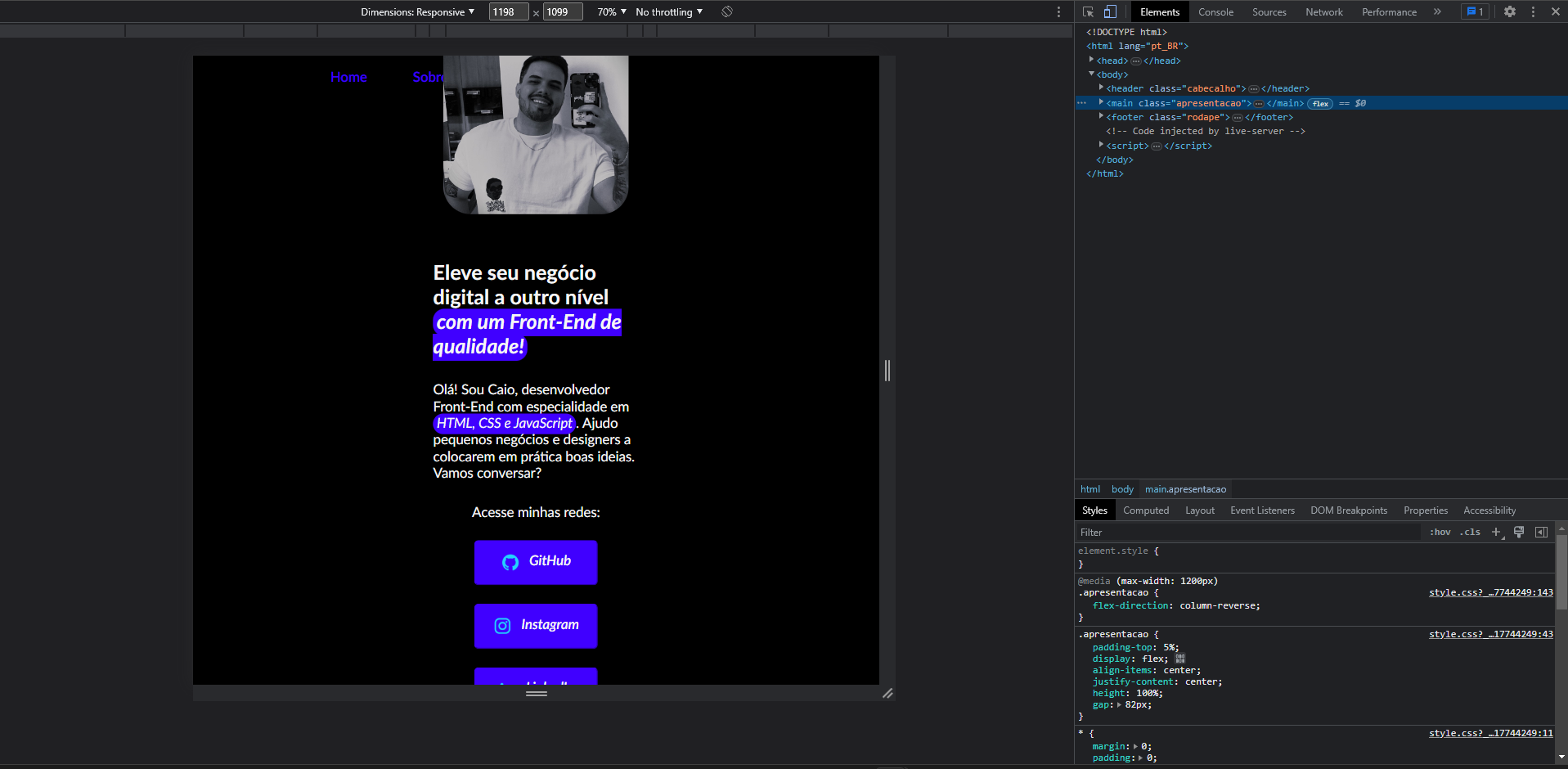Click the profile photo in the preview
Viewport: 1568px width, 769px height.
point(536,135)
